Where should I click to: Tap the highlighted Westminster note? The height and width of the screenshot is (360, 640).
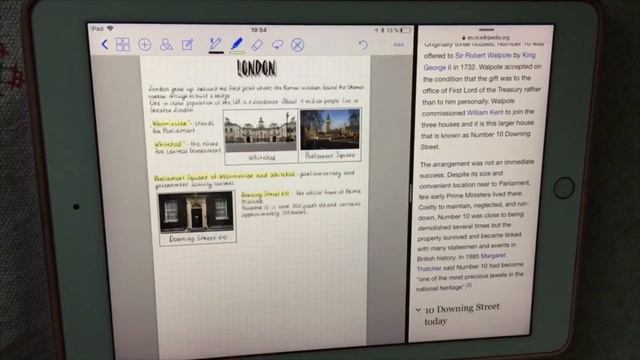pos(171,123)
